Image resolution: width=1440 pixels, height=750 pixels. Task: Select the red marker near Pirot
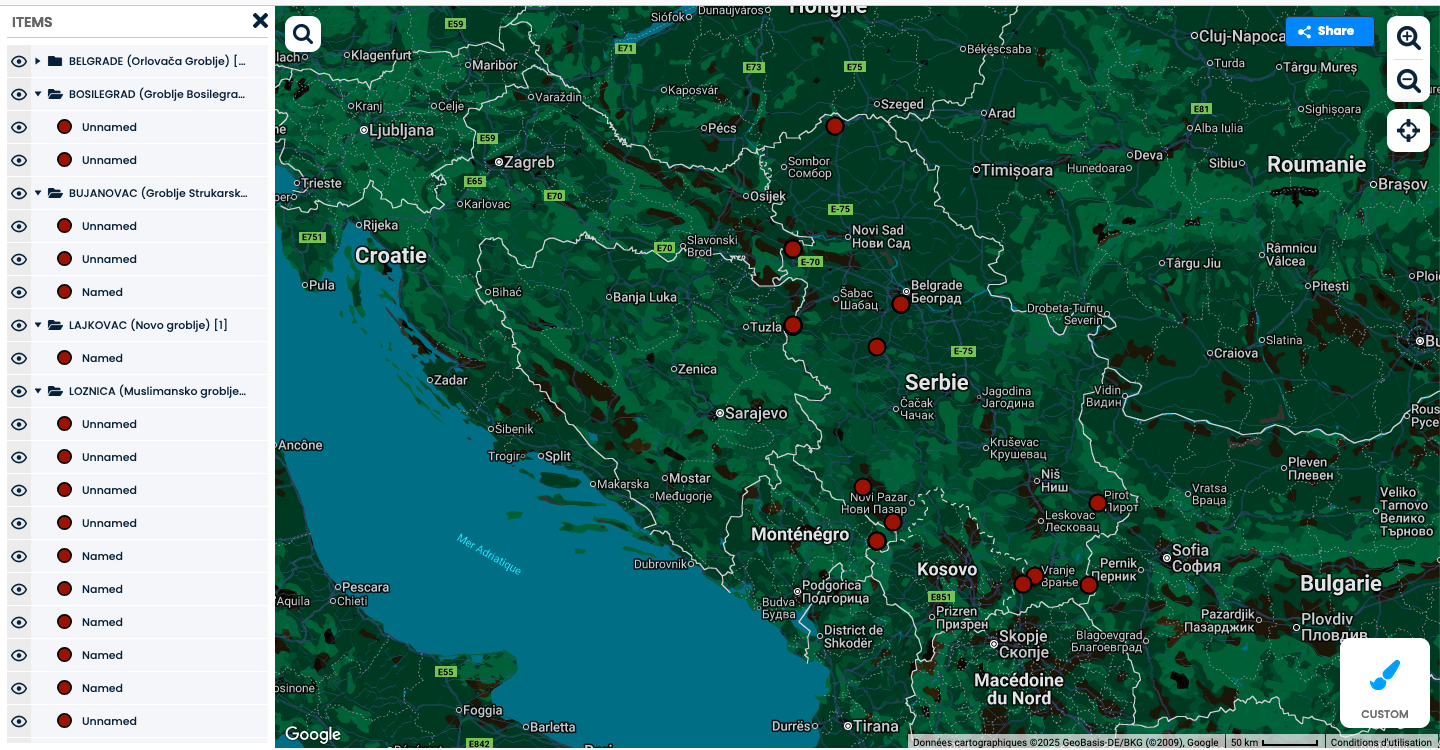(1097, 503)
